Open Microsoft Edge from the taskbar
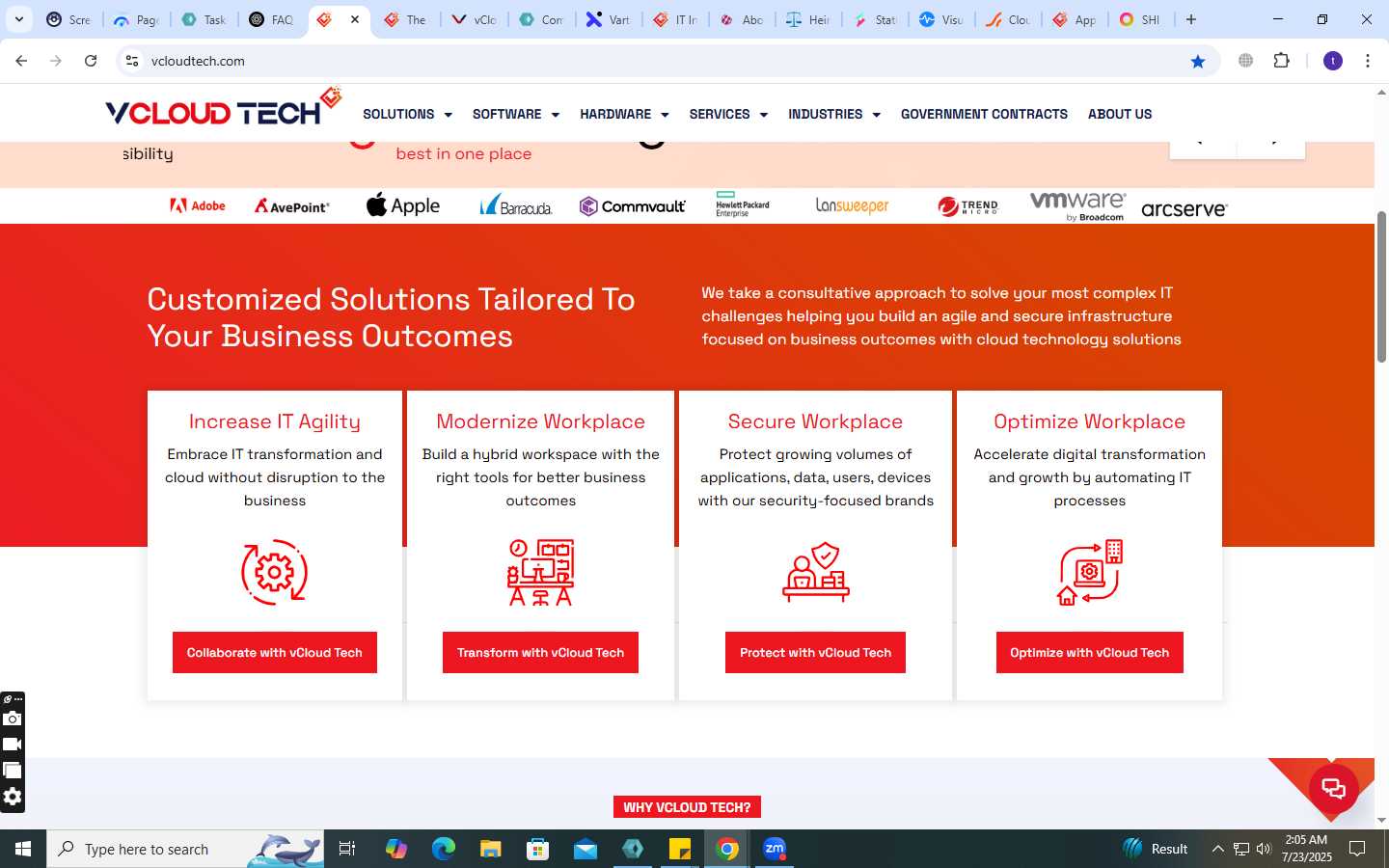Image resolution: width=1389 pixels, height=868 pixels. [444, 849]
